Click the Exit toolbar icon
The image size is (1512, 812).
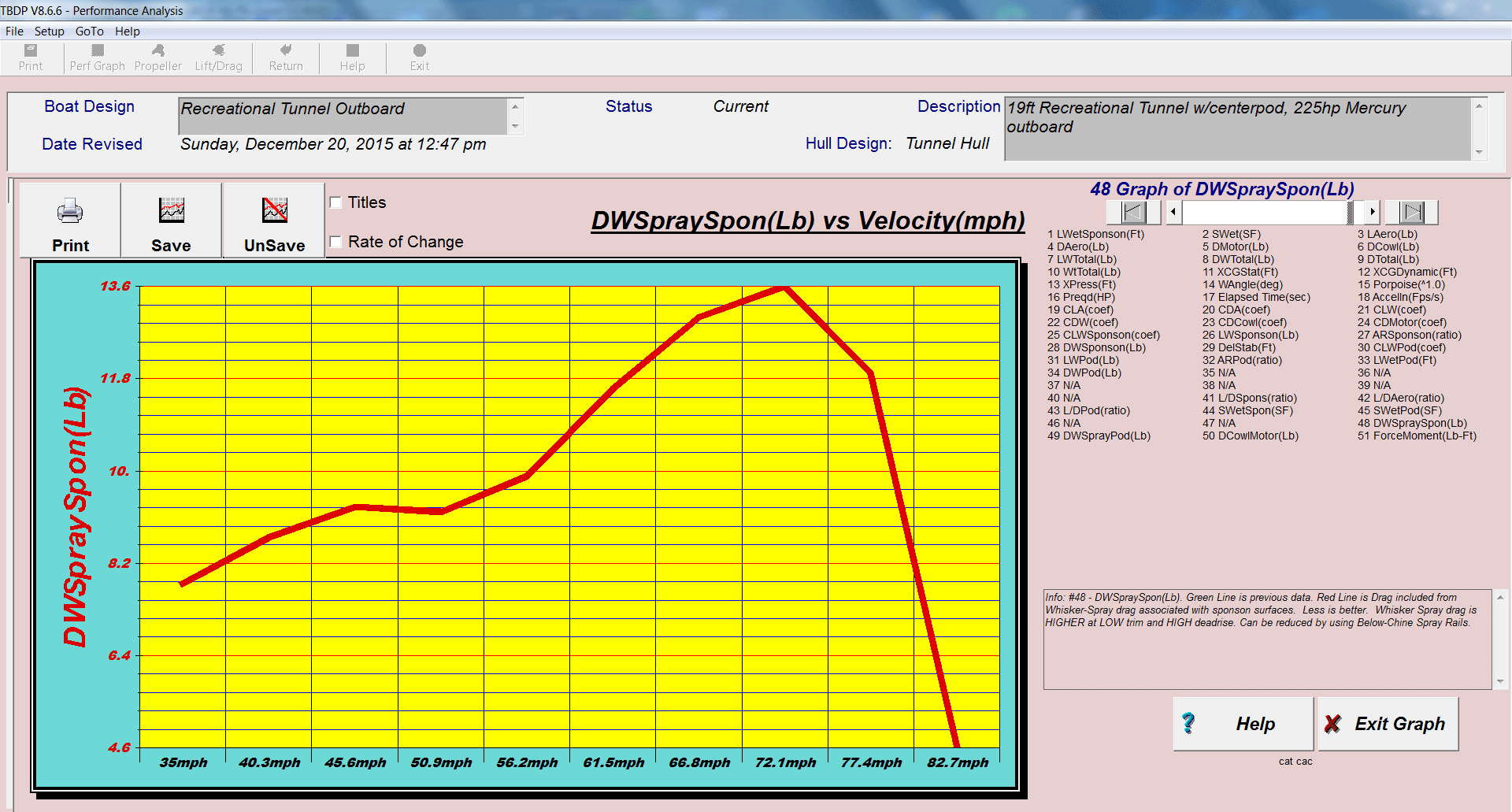(x=420, y=57)
